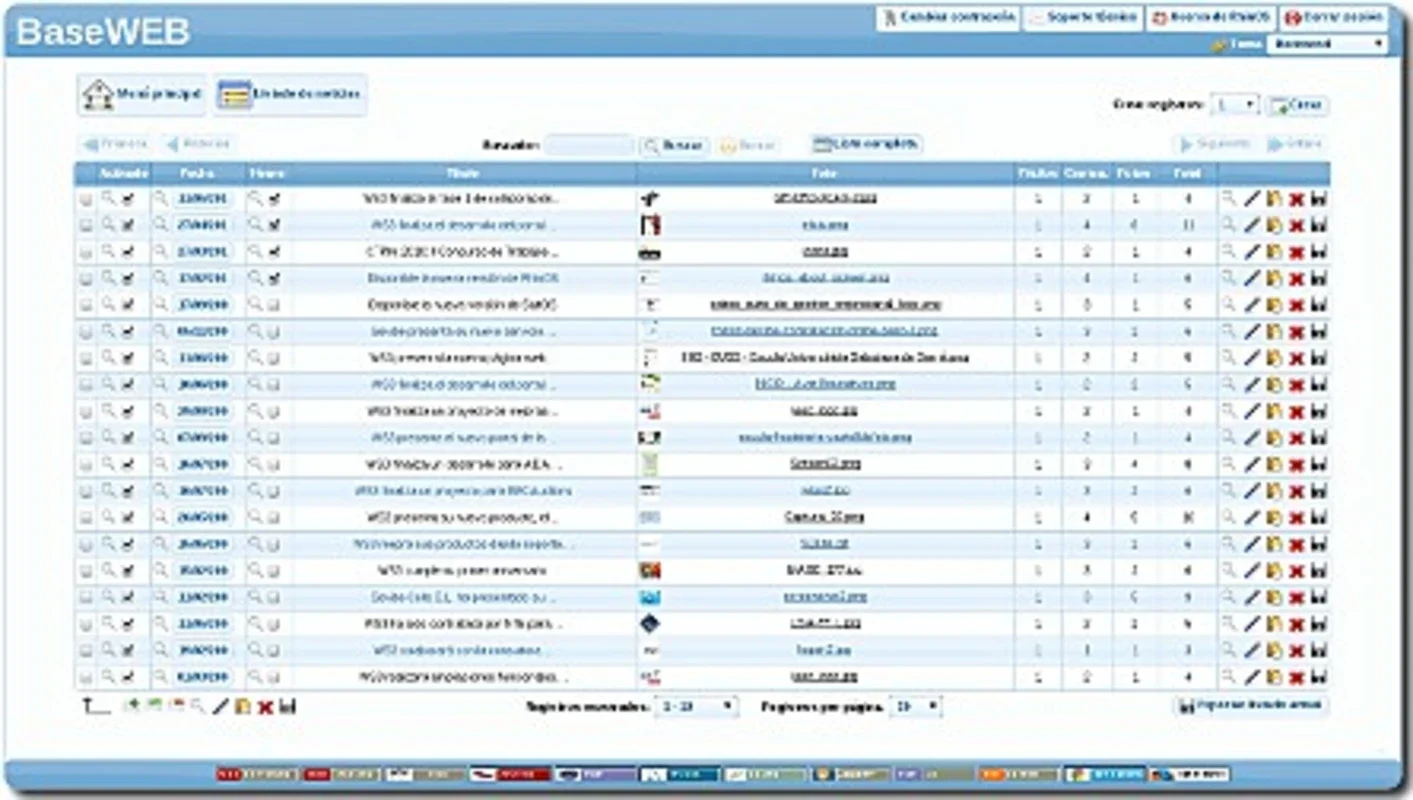Open the Registros por página dropdown
Viewport: 1413px width, 800px height.
coord(915,706)
